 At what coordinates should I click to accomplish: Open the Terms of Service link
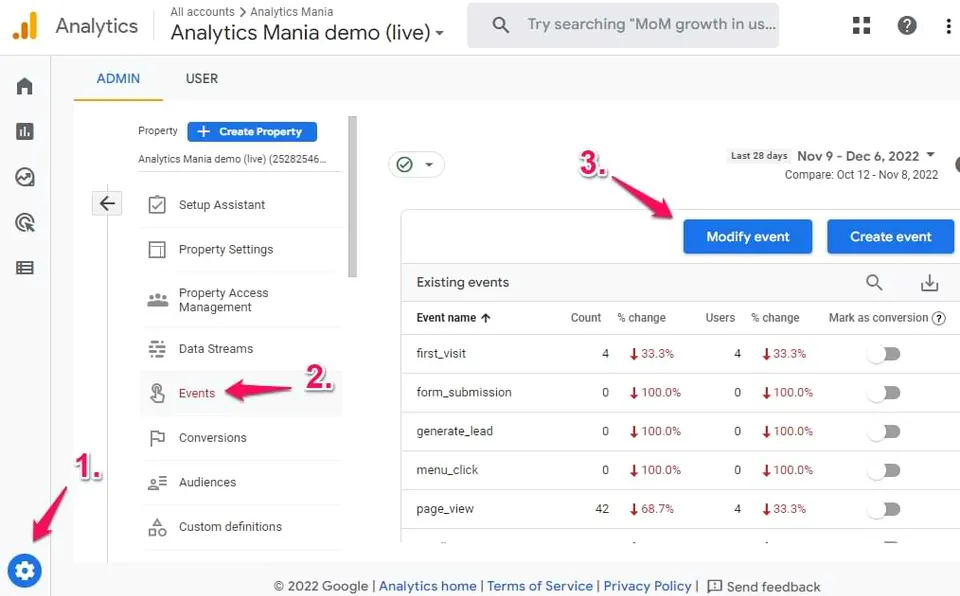tap(540, 586)
